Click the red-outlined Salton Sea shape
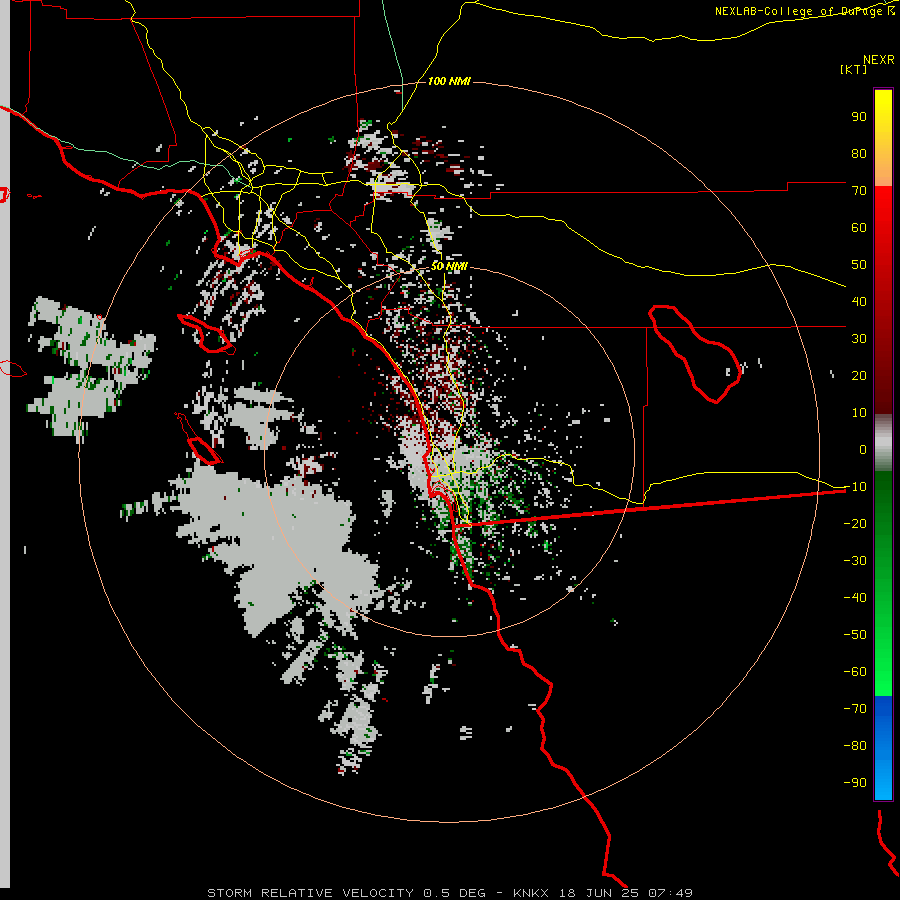This screenshot has width=900, height=900. [x=695, y=353]
